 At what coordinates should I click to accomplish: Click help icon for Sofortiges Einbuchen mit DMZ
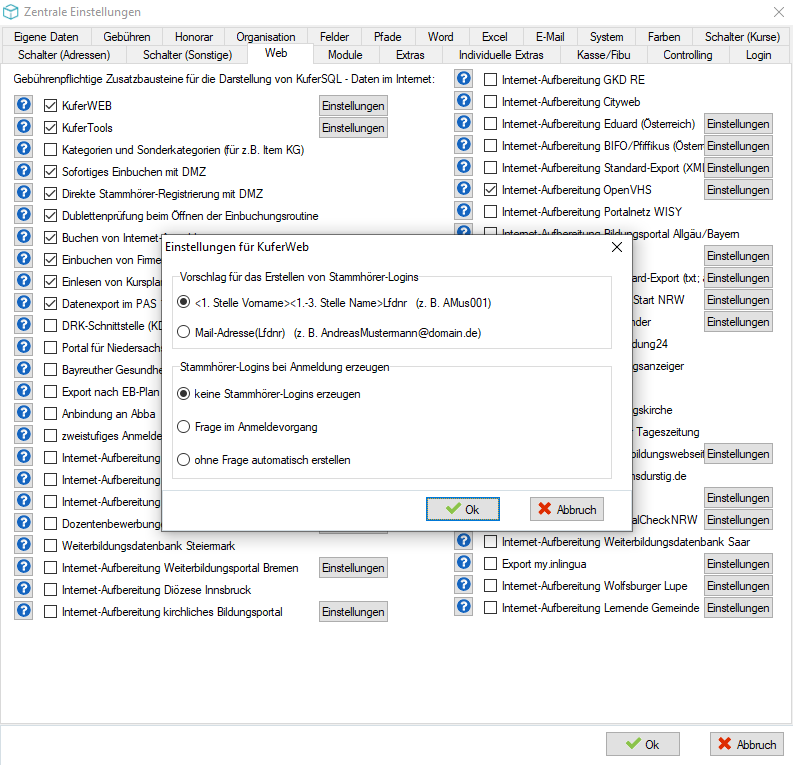(x=23, y=170)
